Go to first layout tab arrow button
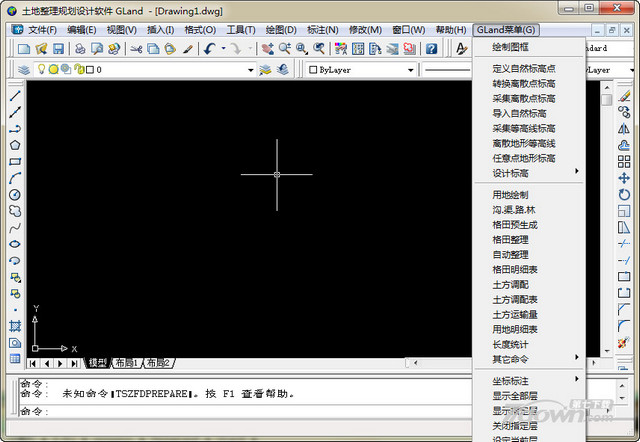The height and width of the screenshot is (442, 640). pyautogui.click(x=33, y=363)
